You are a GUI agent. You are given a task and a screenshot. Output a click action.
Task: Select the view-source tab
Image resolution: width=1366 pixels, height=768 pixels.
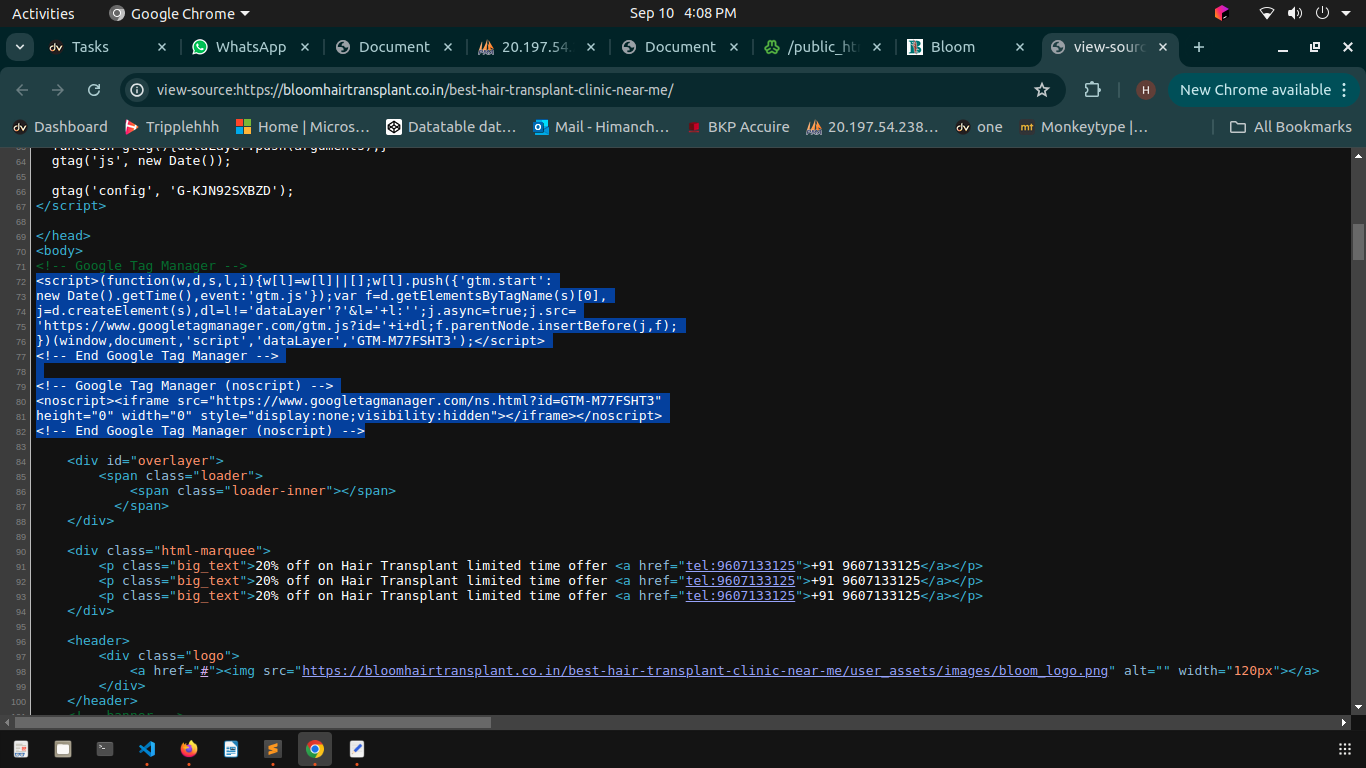1108,47
